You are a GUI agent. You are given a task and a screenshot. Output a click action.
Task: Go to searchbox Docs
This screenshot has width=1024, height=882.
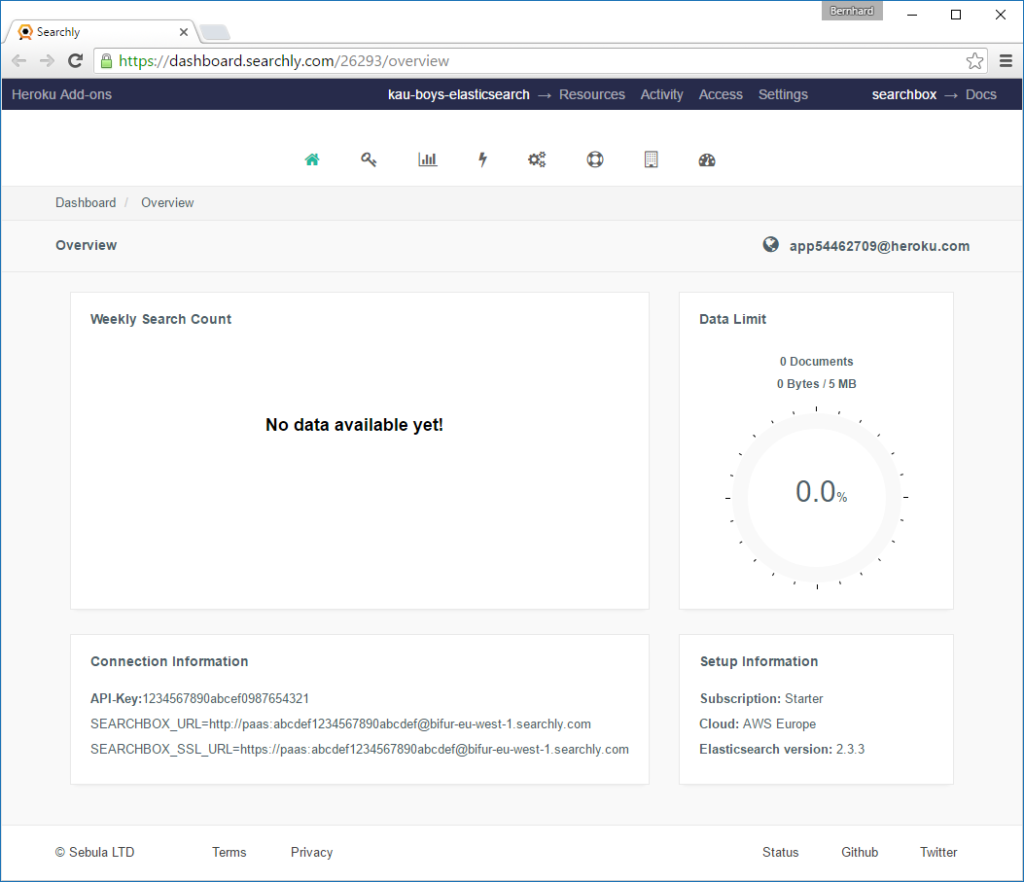[x=981, y=94]
